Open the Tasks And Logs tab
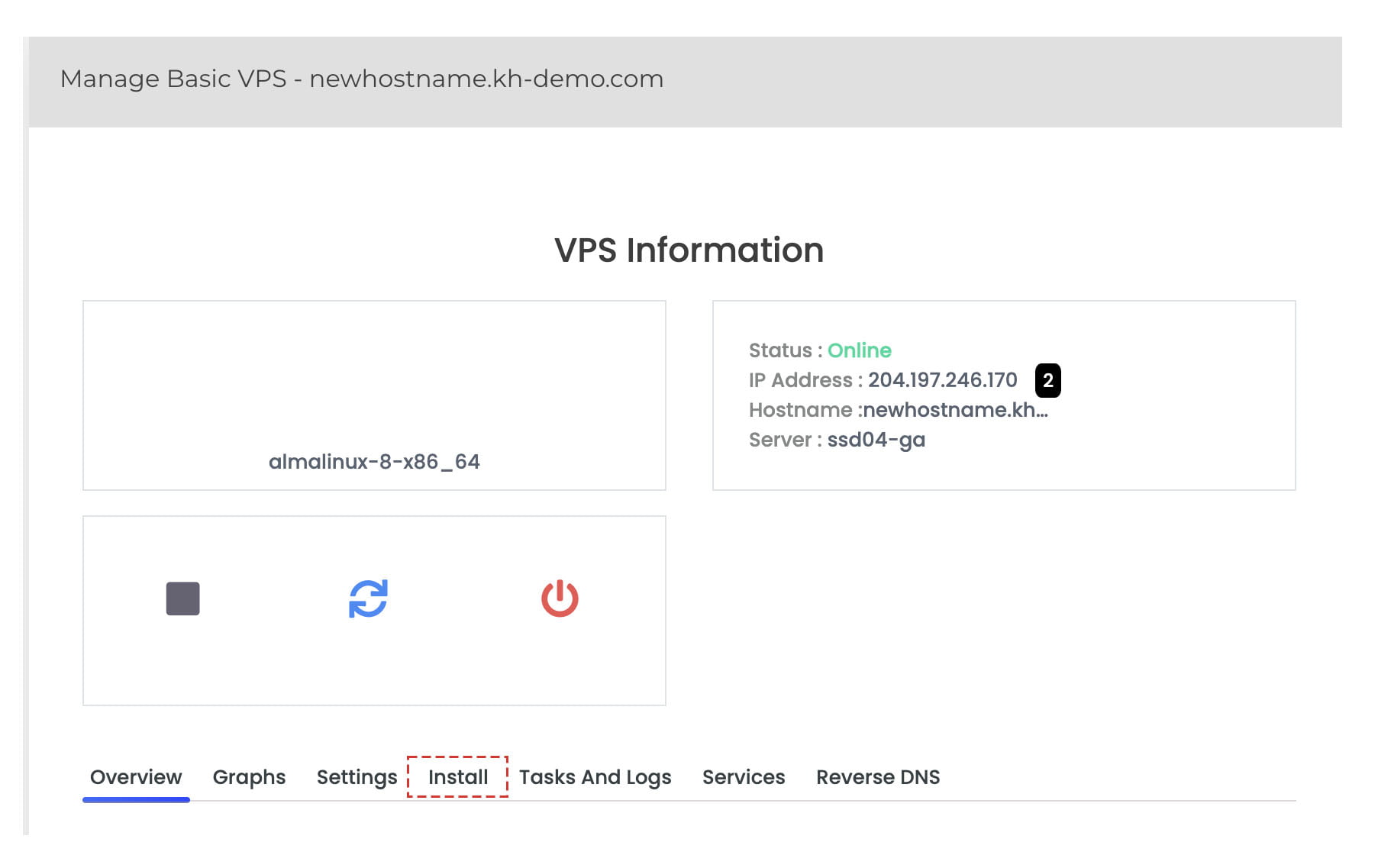Image resolution: width=1378 pixels, height=868 pixels. pos(595,776)
